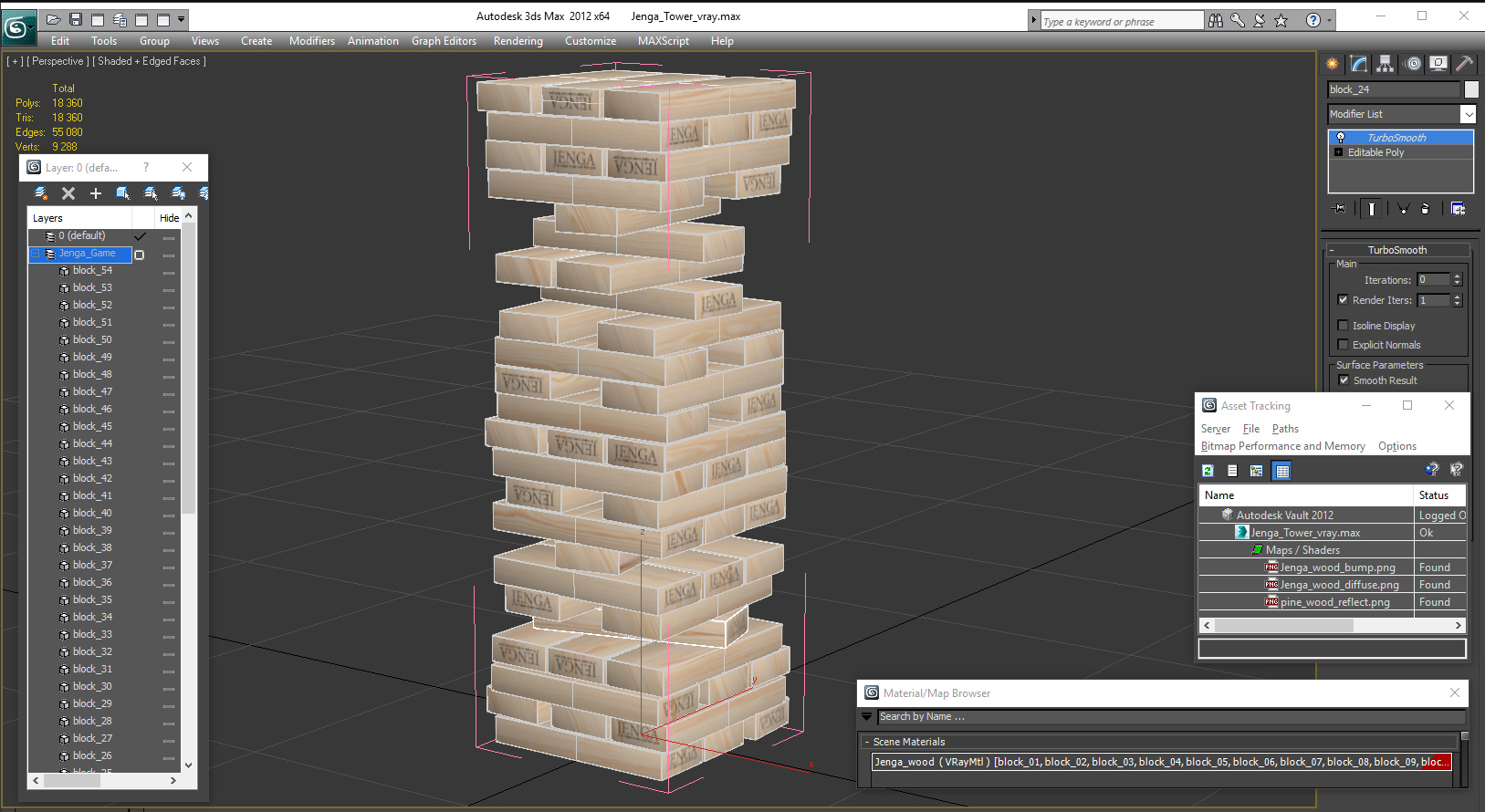Collapse Jenga_Game layer tree node
Screen dimensions: 1485x812
(36, 254)
